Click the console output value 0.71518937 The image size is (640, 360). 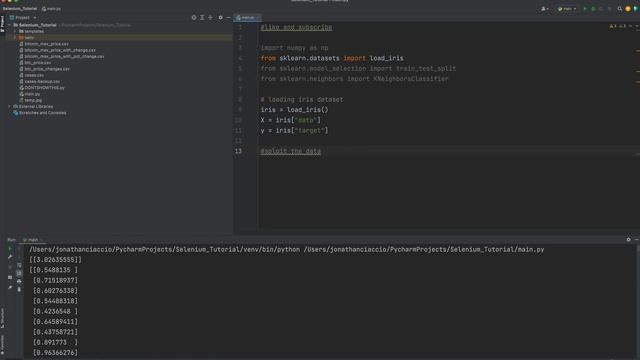[55, 280]
